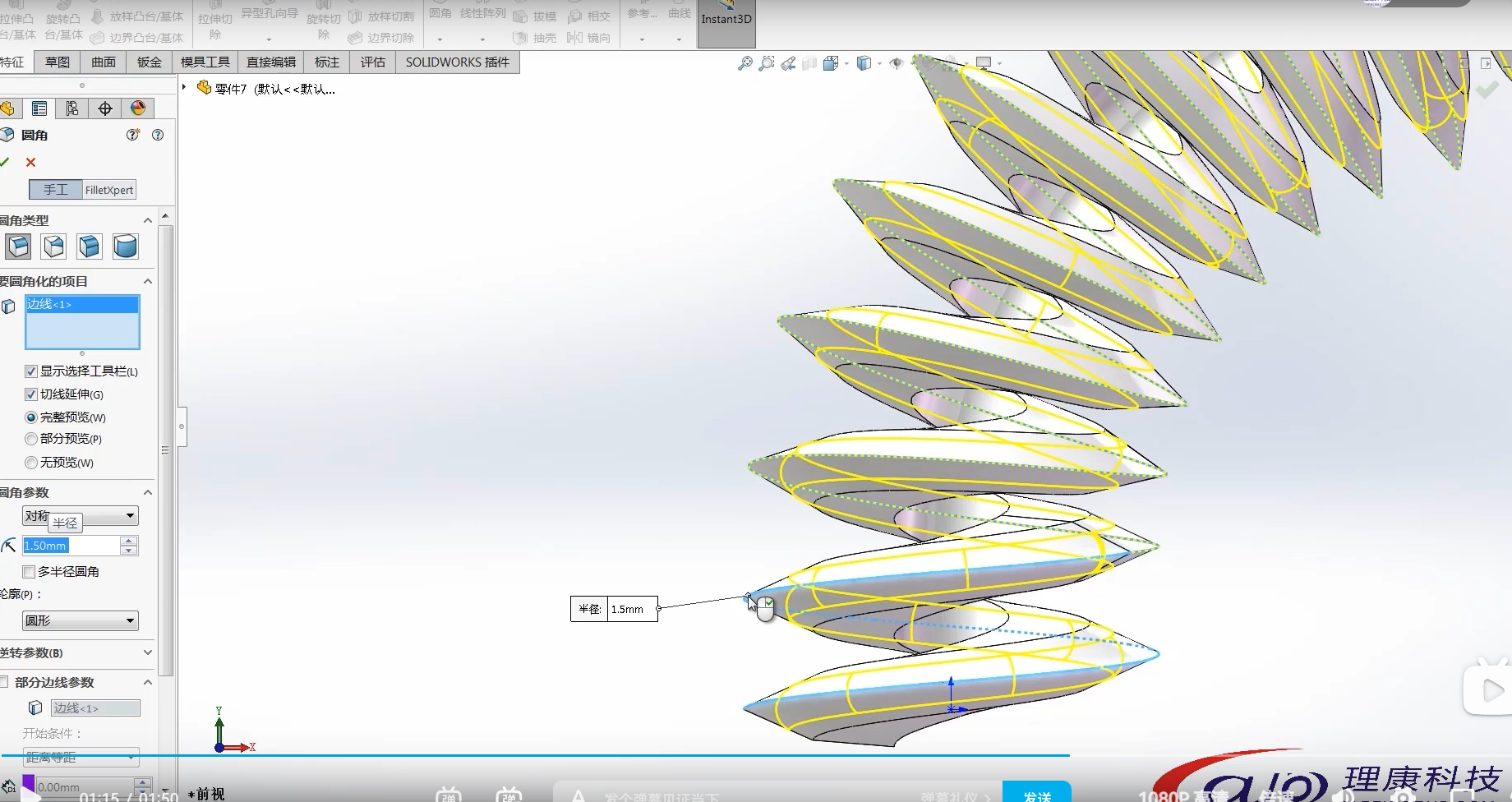Switch to the 草图 tab

pyautogui.click(x=58, y=62)
